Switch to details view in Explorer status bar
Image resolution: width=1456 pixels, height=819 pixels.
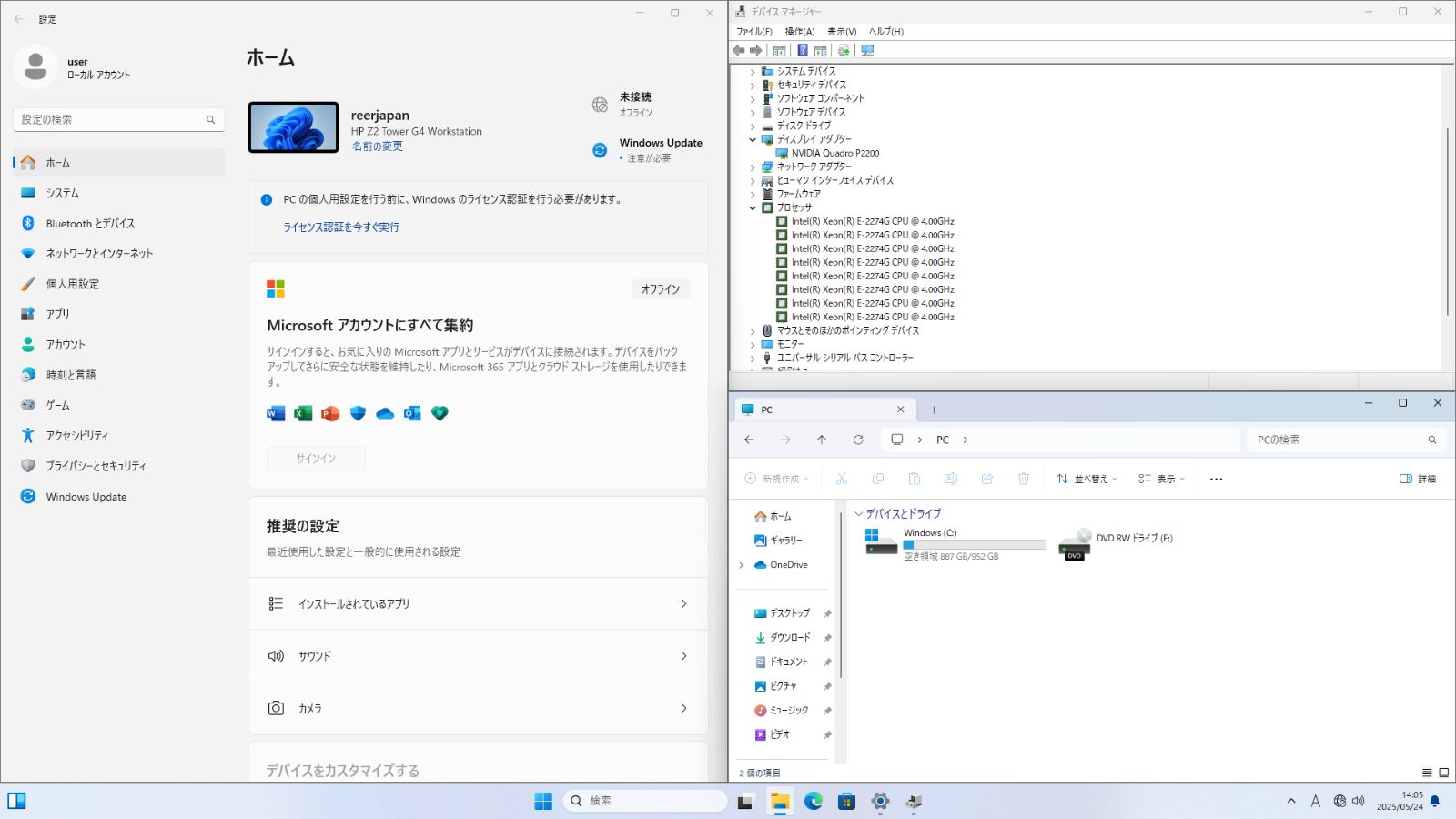click(x=1427, y=773)
